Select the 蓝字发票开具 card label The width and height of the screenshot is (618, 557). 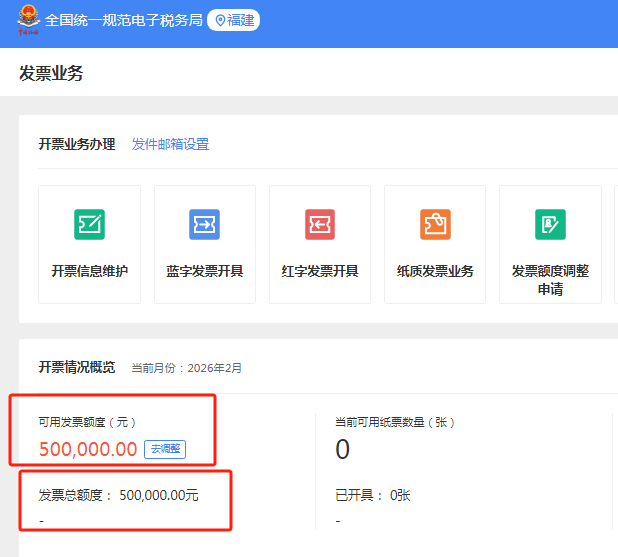[205, 271]
